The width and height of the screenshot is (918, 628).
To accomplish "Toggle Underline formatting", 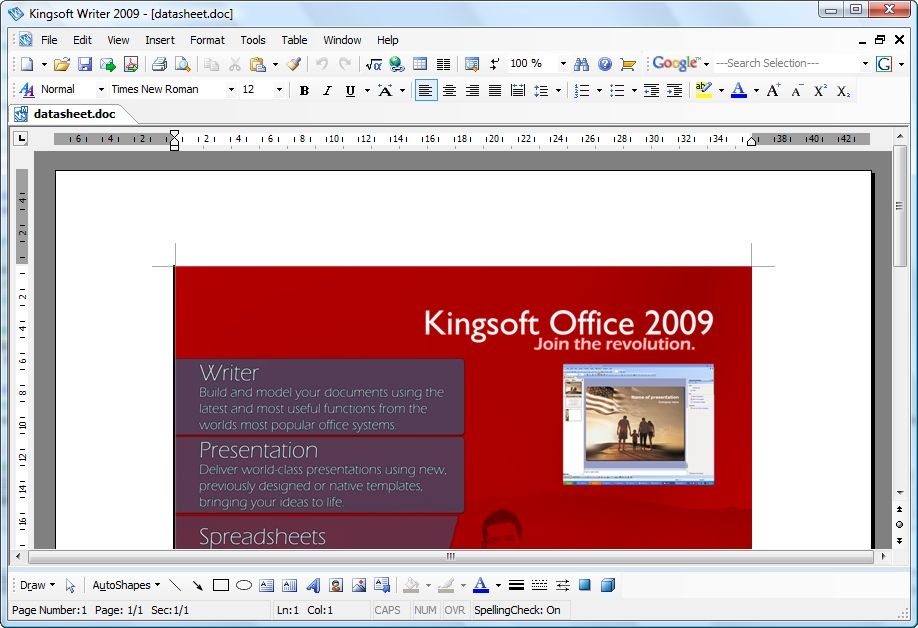I will 350,91.
